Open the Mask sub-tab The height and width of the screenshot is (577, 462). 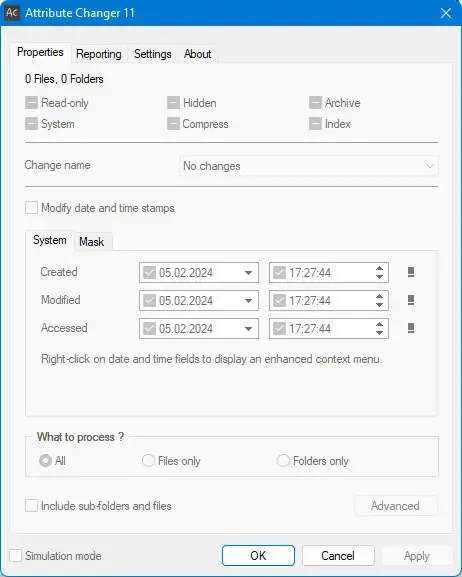[x=92, y=242]
